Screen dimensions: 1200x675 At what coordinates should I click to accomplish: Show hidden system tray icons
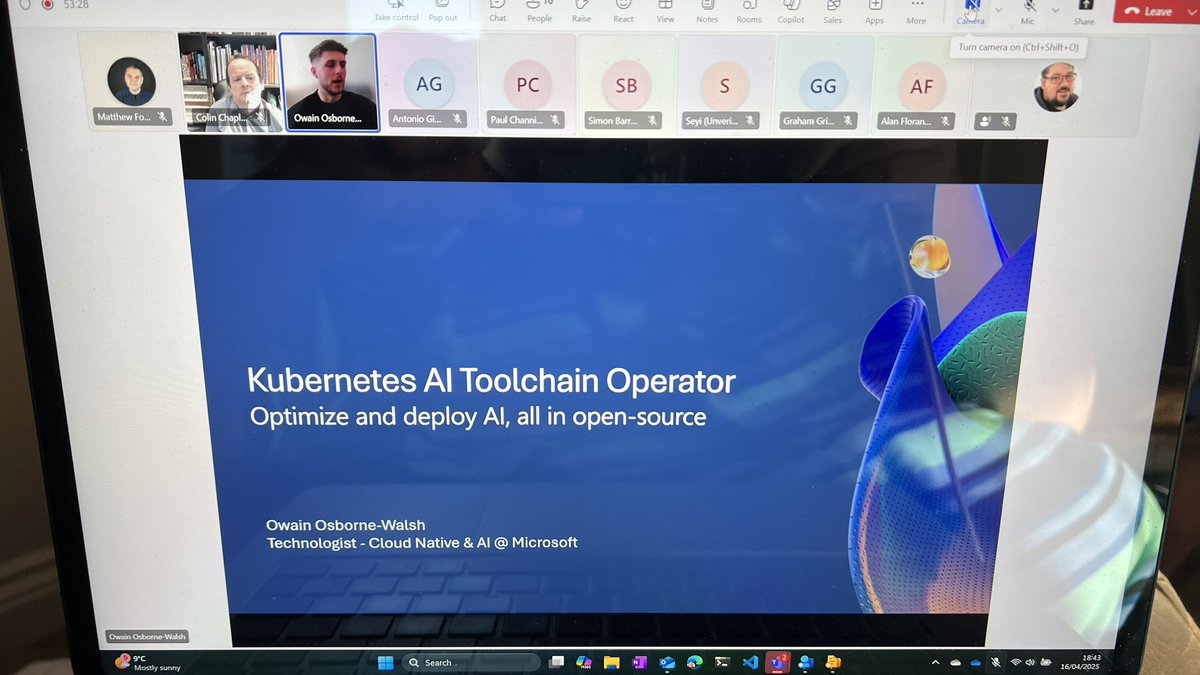coord(935,662)
